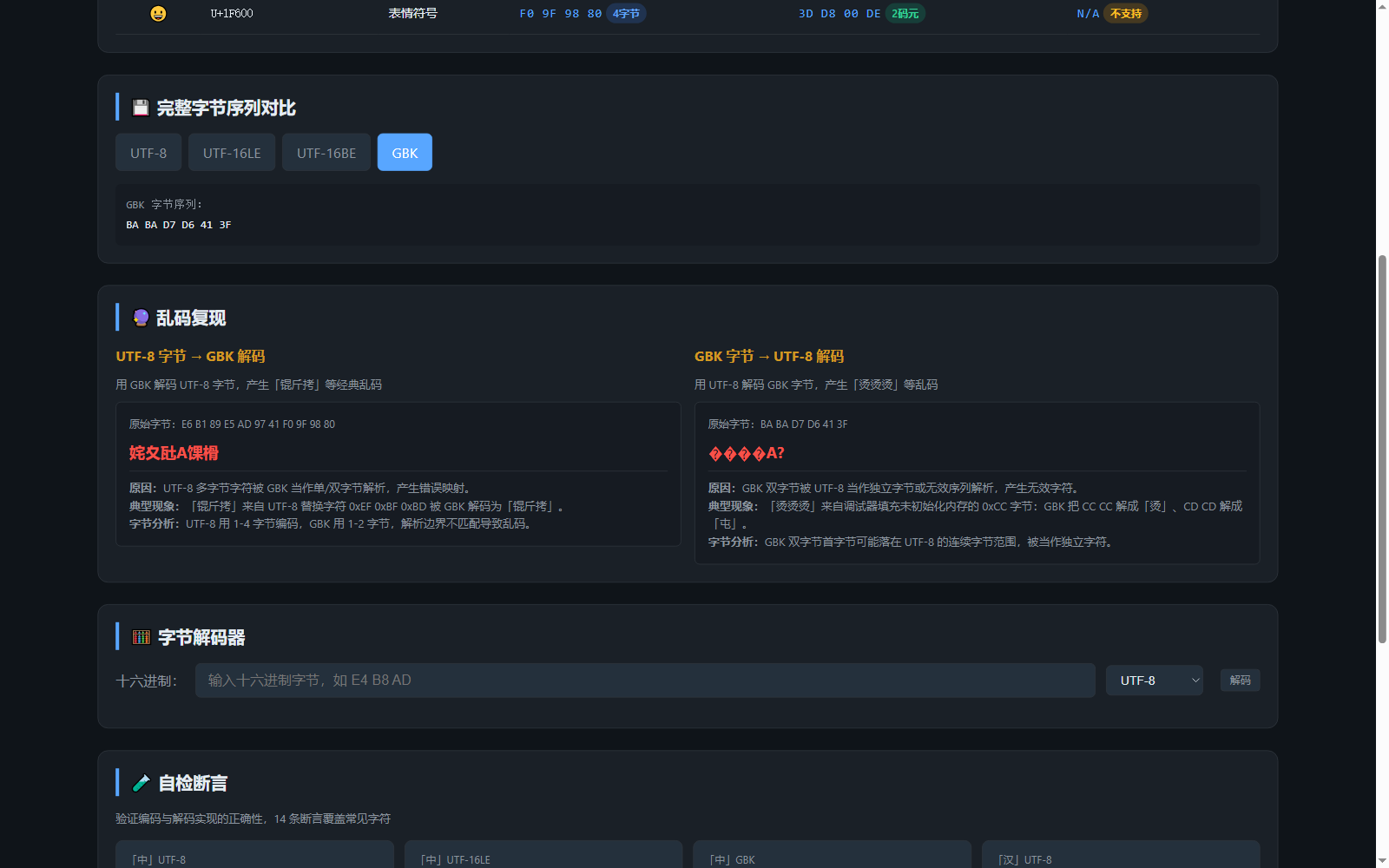Click the 4字节 badge

pyautogui.click(x=626, y=13)
